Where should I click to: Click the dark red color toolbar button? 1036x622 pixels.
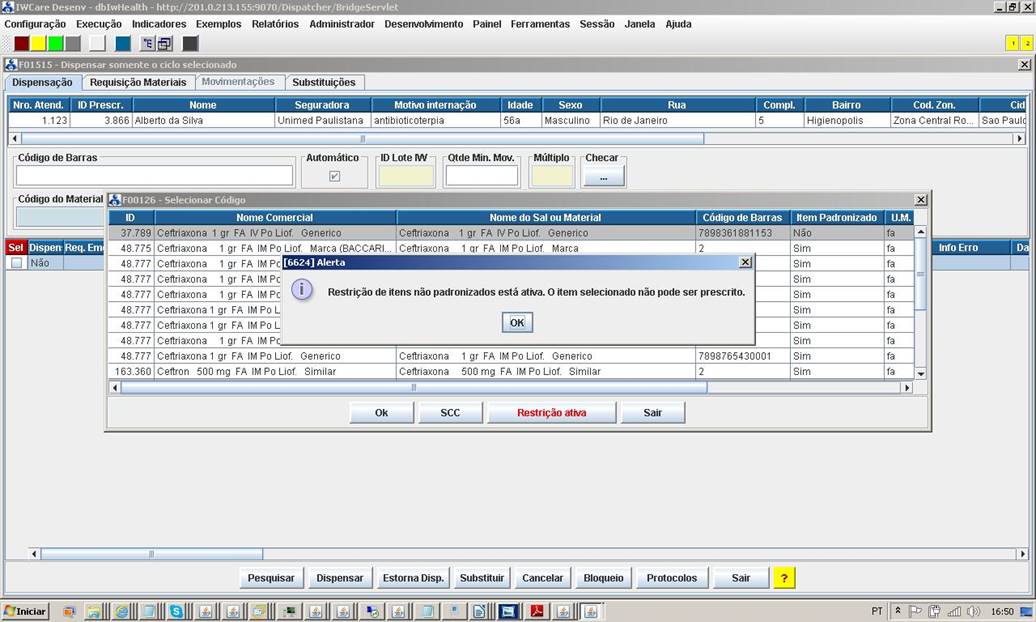[21, 44]
